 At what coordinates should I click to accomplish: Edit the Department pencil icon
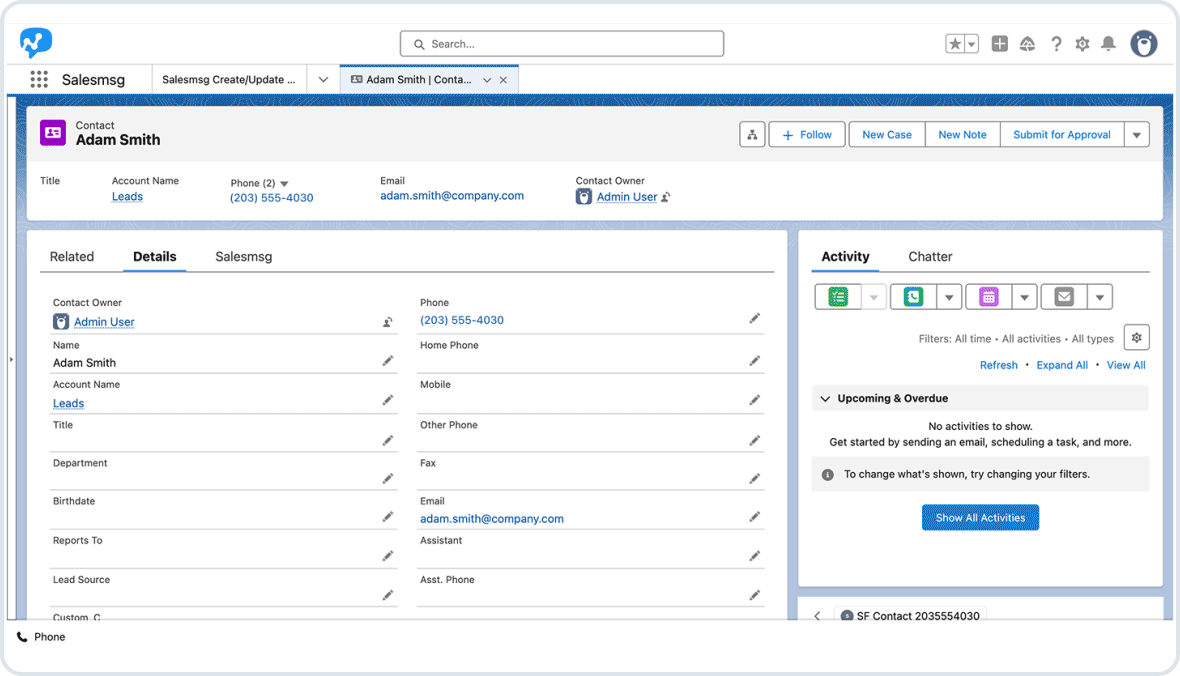pos(388,479)
